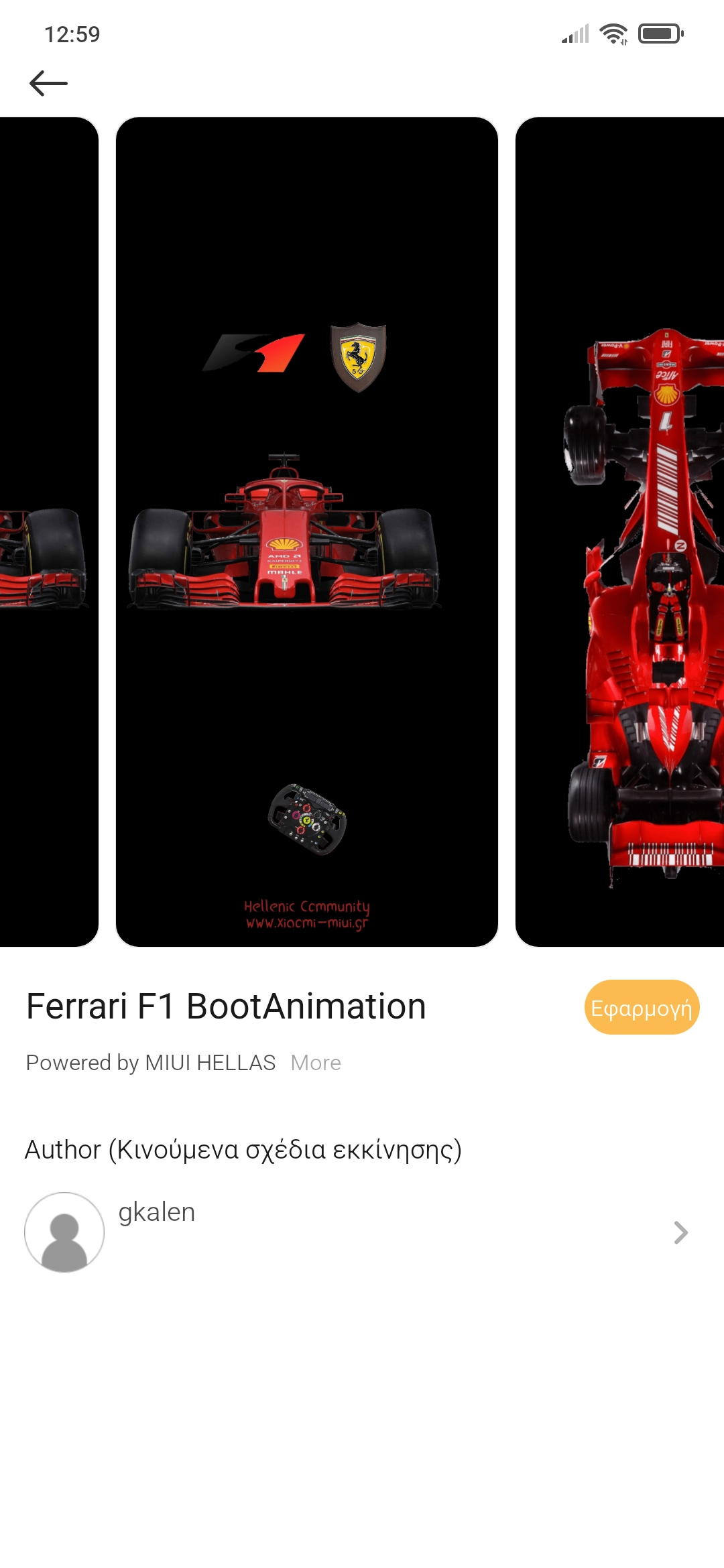Tap the back arrow icon

[48, 83]
